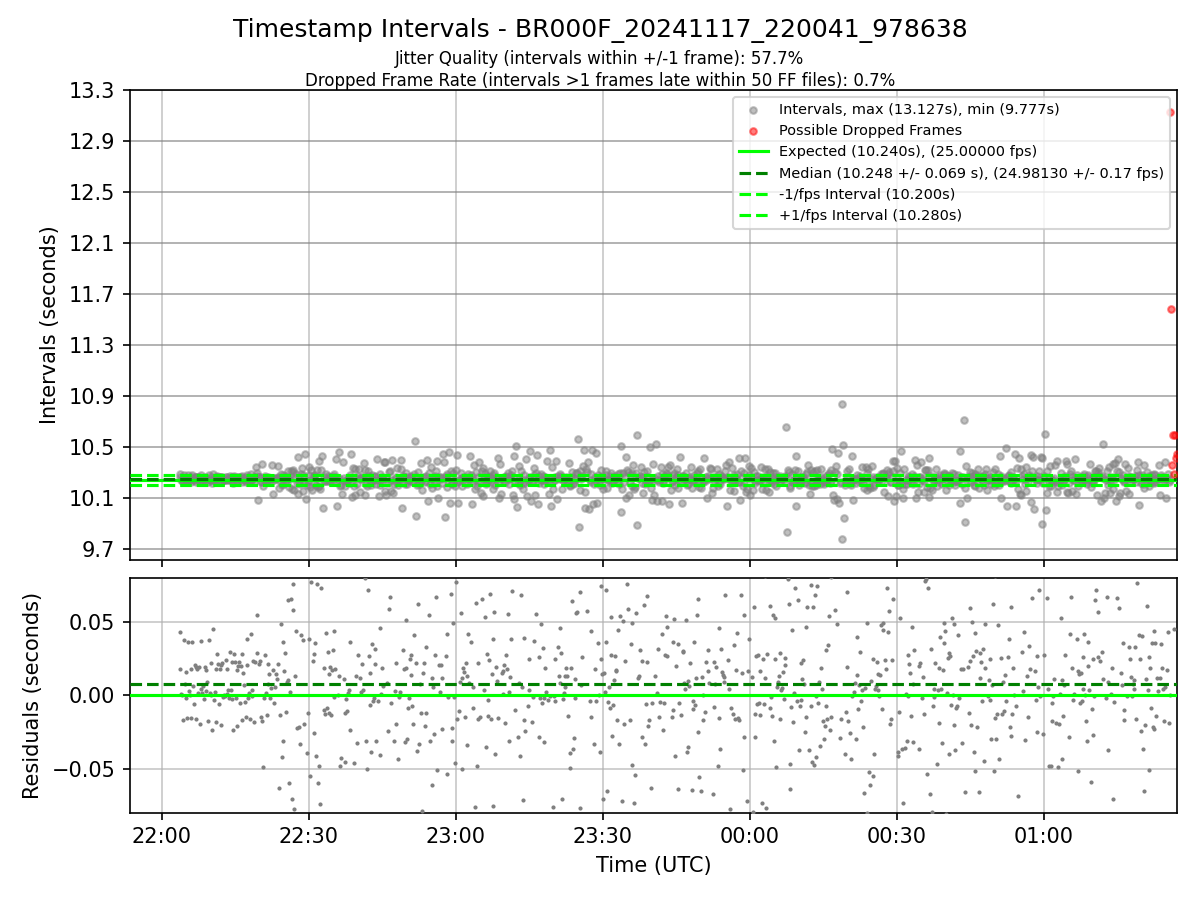Click legend entry 'Possible Dropped Frames'

tap(870, 130)
